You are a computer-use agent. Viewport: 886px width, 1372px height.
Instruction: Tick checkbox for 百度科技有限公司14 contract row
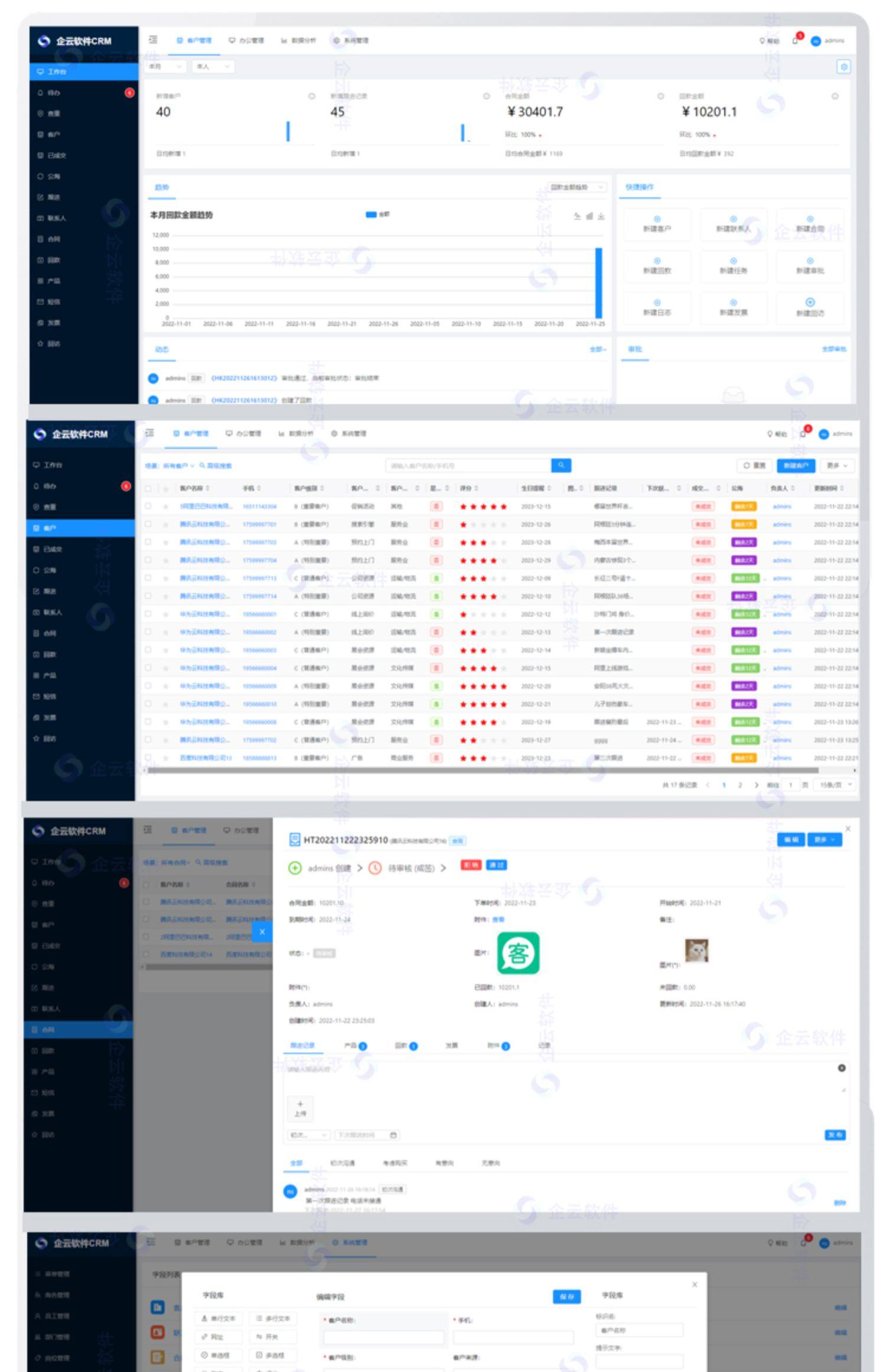tap(146, 954)
